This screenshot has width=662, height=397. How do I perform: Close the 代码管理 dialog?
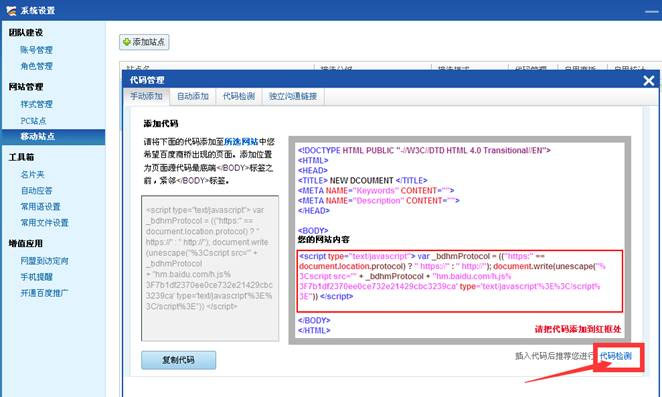648,81
